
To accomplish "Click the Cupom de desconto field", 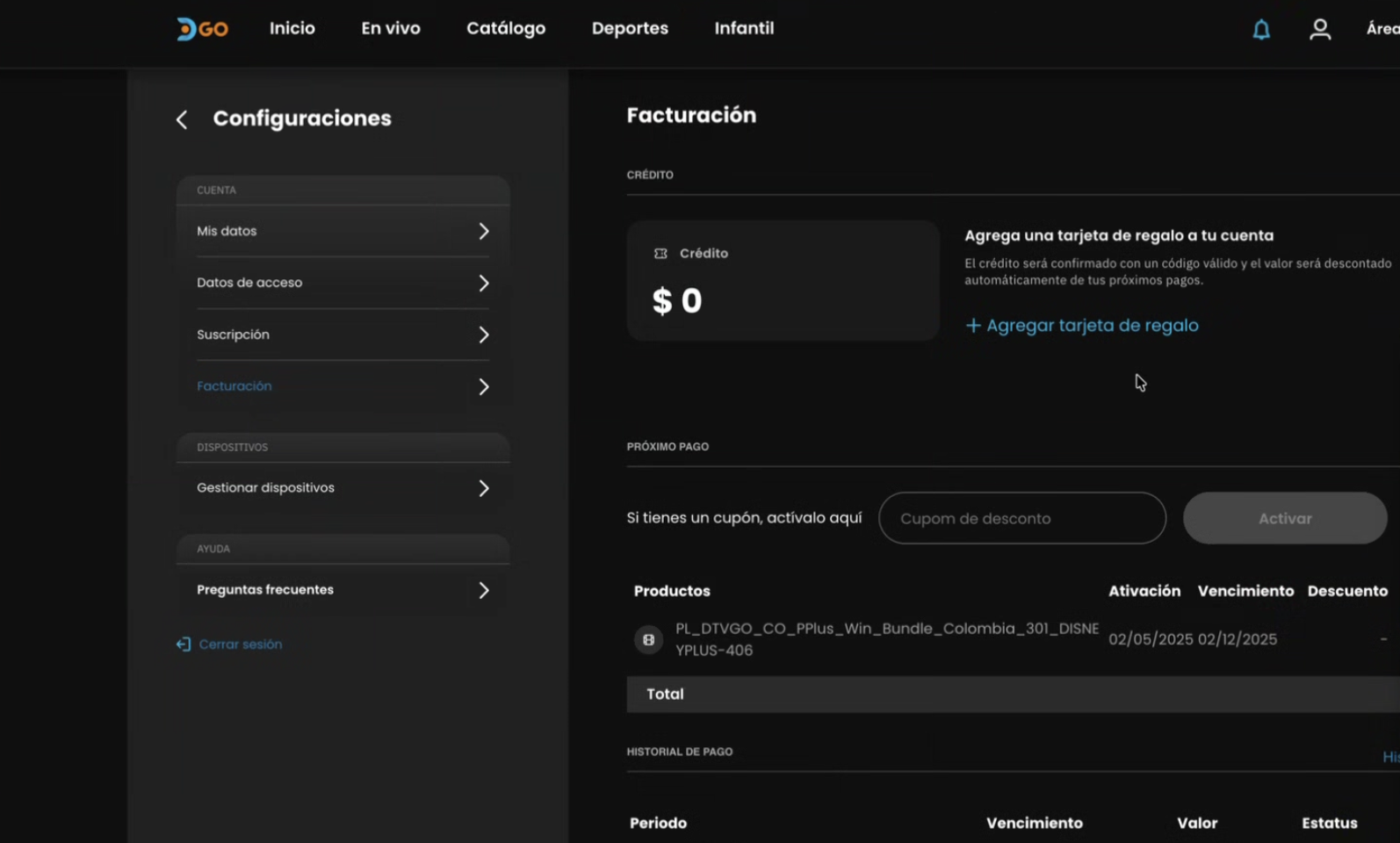I will pos(1021,518).
